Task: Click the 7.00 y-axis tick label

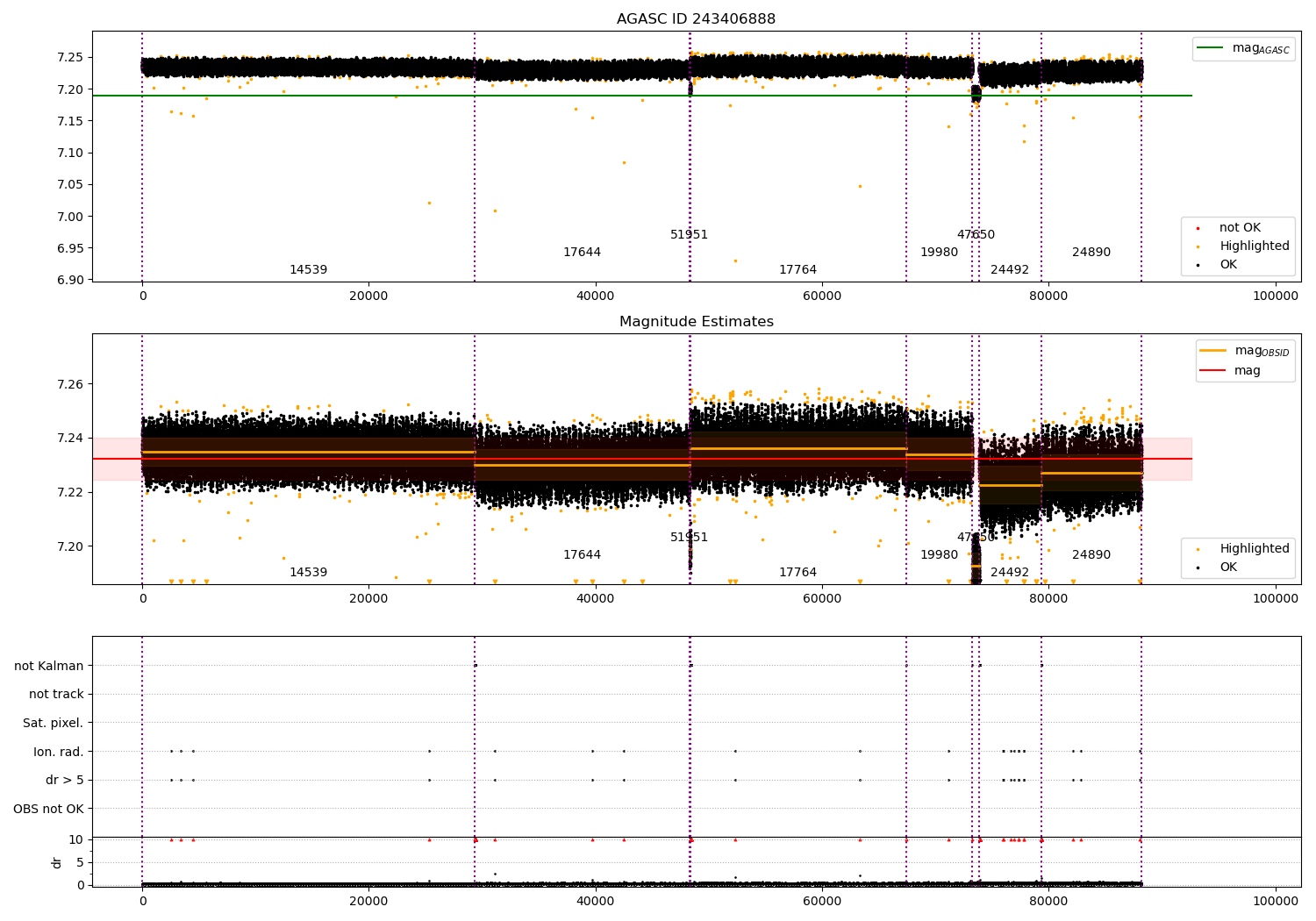Action: tap(71, 217)
